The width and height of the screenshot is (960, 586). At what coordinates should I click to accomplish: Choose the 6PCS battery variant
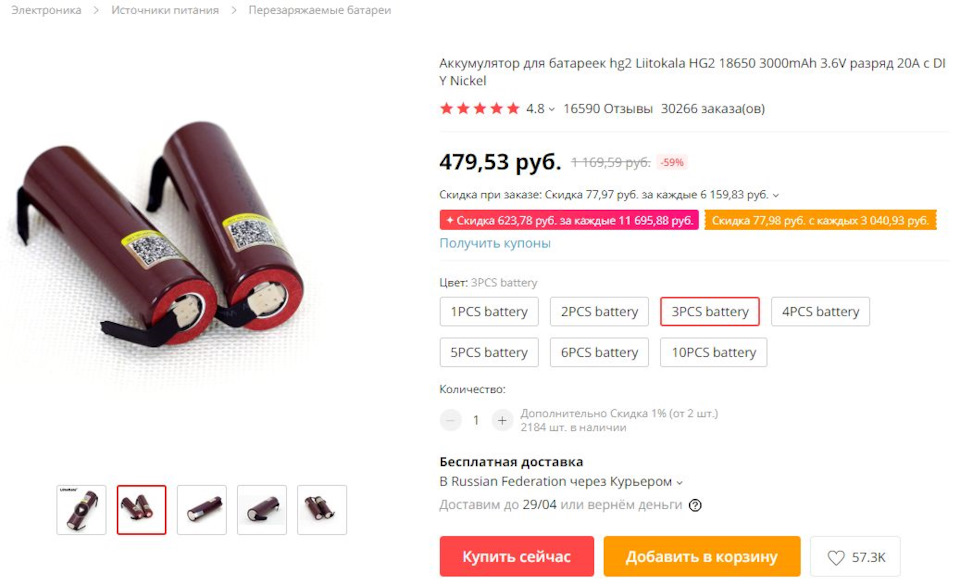click(x=599, y=353)
